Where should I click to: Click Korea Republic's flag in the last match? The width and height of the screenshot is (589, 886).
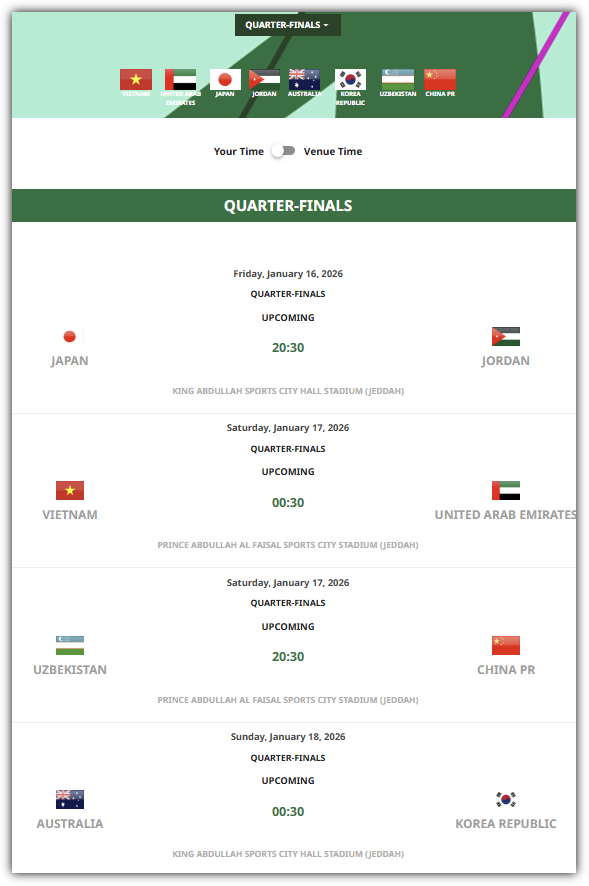(x=506, y=798)
